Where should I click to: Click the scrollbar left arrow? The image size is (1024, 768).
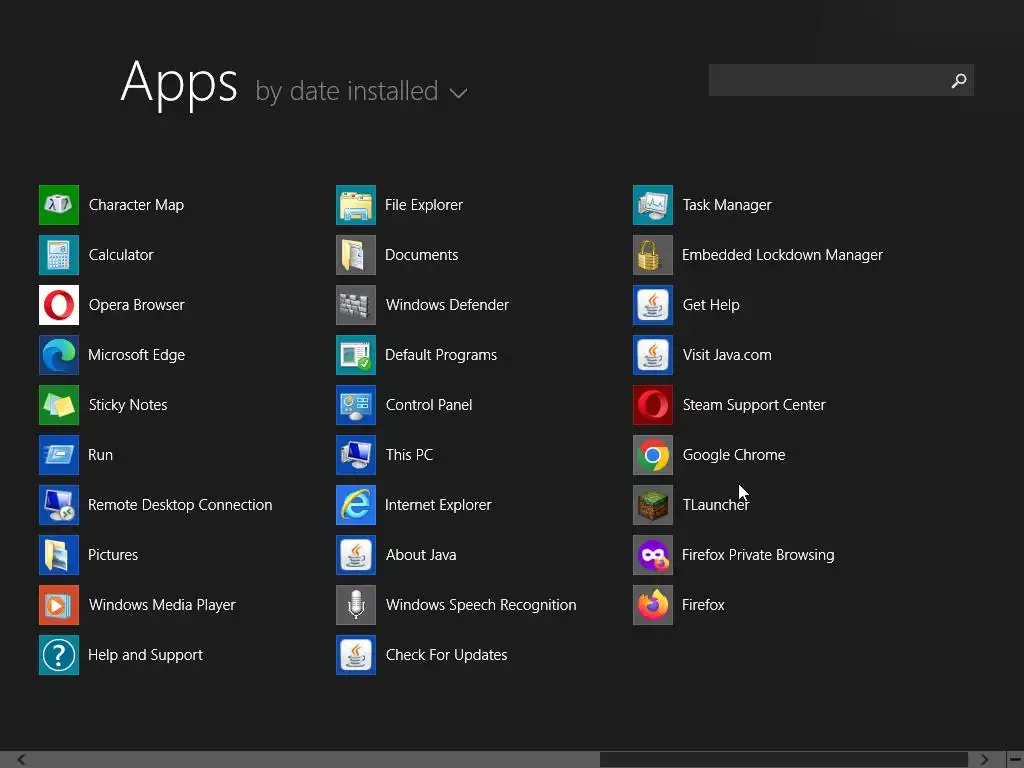tap(22, 760)
